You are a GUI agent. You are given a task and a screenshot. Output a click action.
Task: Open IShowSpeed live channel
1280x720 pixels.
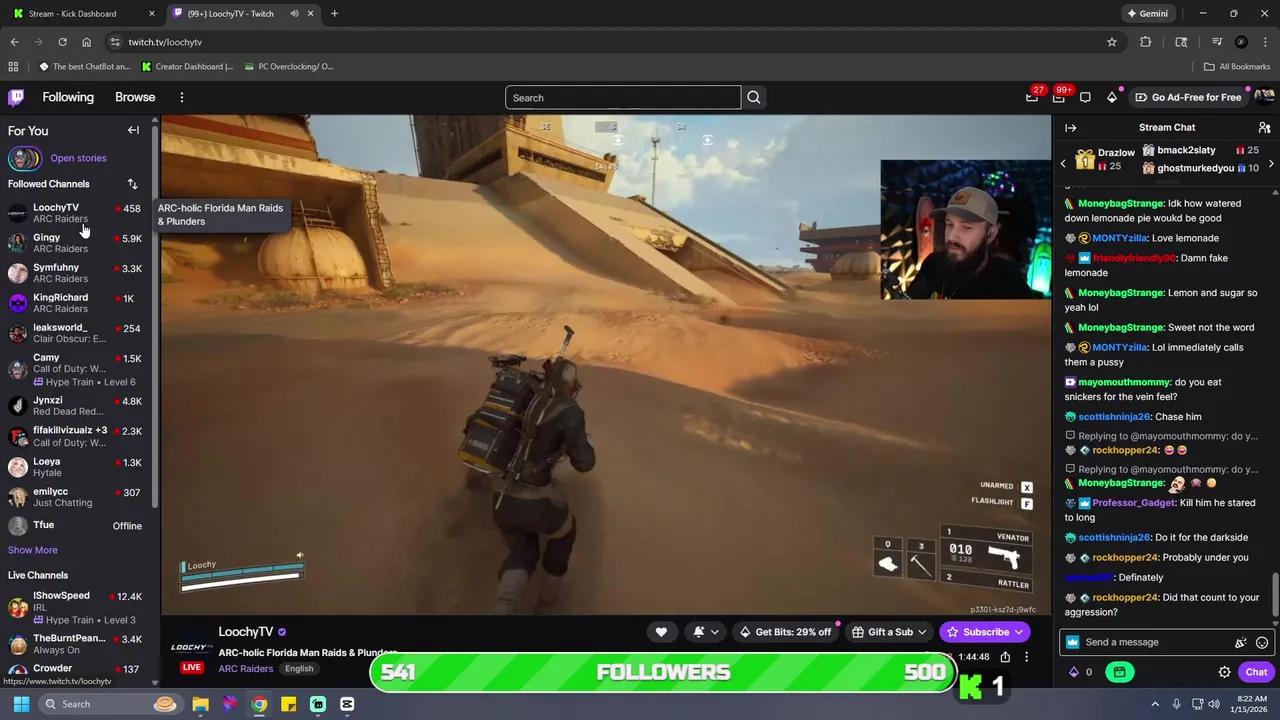point(75,607)
